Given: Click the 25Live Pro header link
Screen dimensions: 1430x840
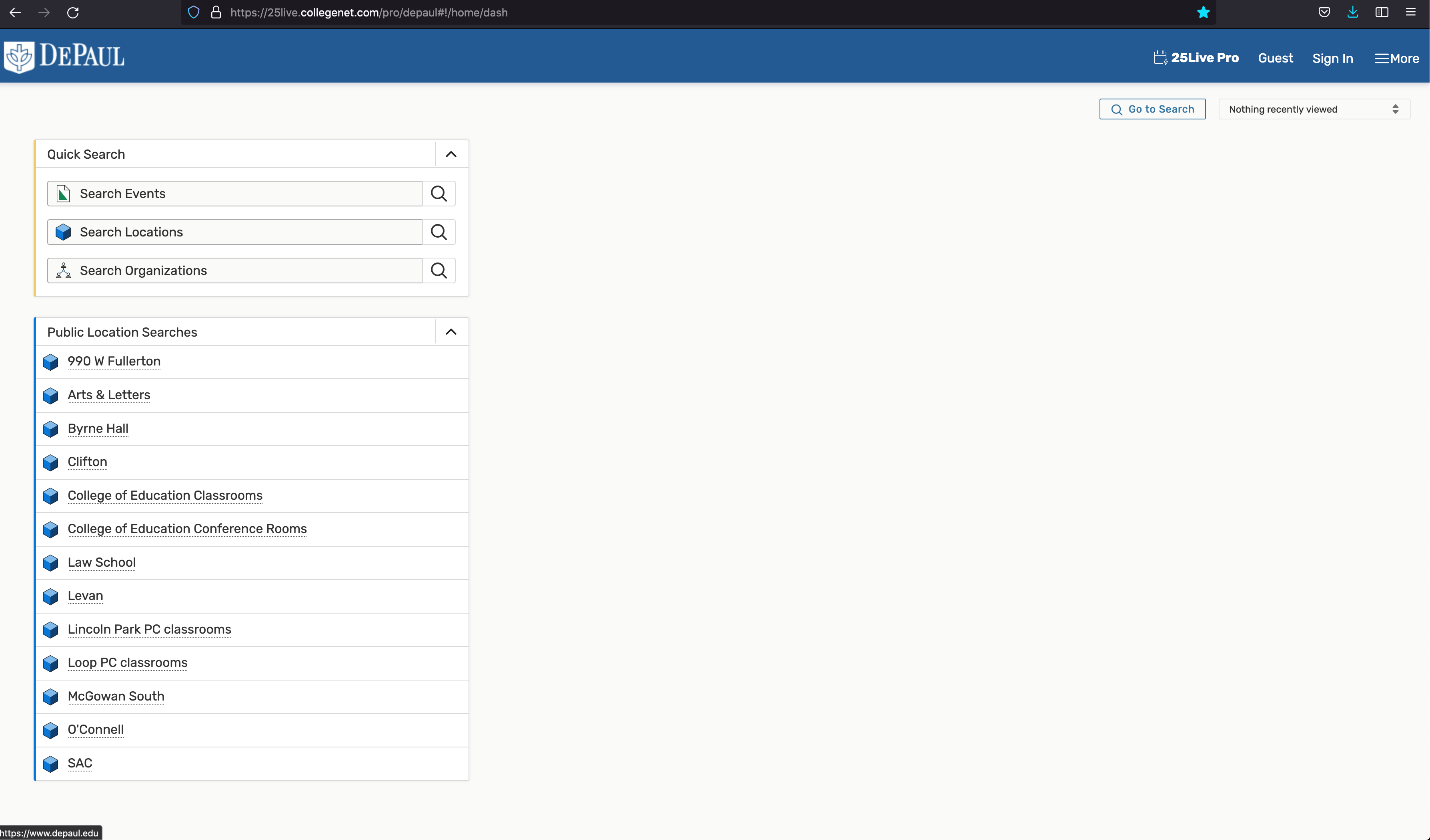Looking at the screenshot, I should (1196, 58).
